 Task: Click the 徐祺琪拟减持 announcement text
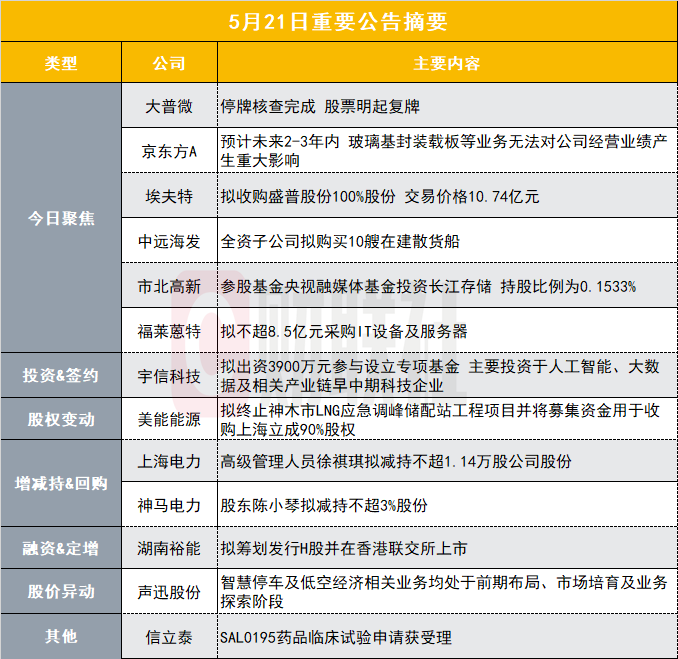[x=396, y=461]
